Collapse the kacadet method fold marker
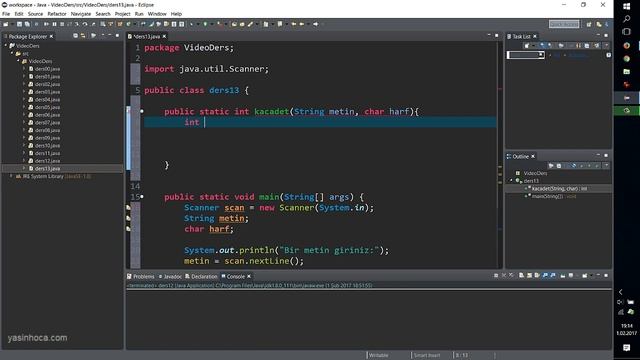This screenshot has width=640, height=360. tap(142, 111)
